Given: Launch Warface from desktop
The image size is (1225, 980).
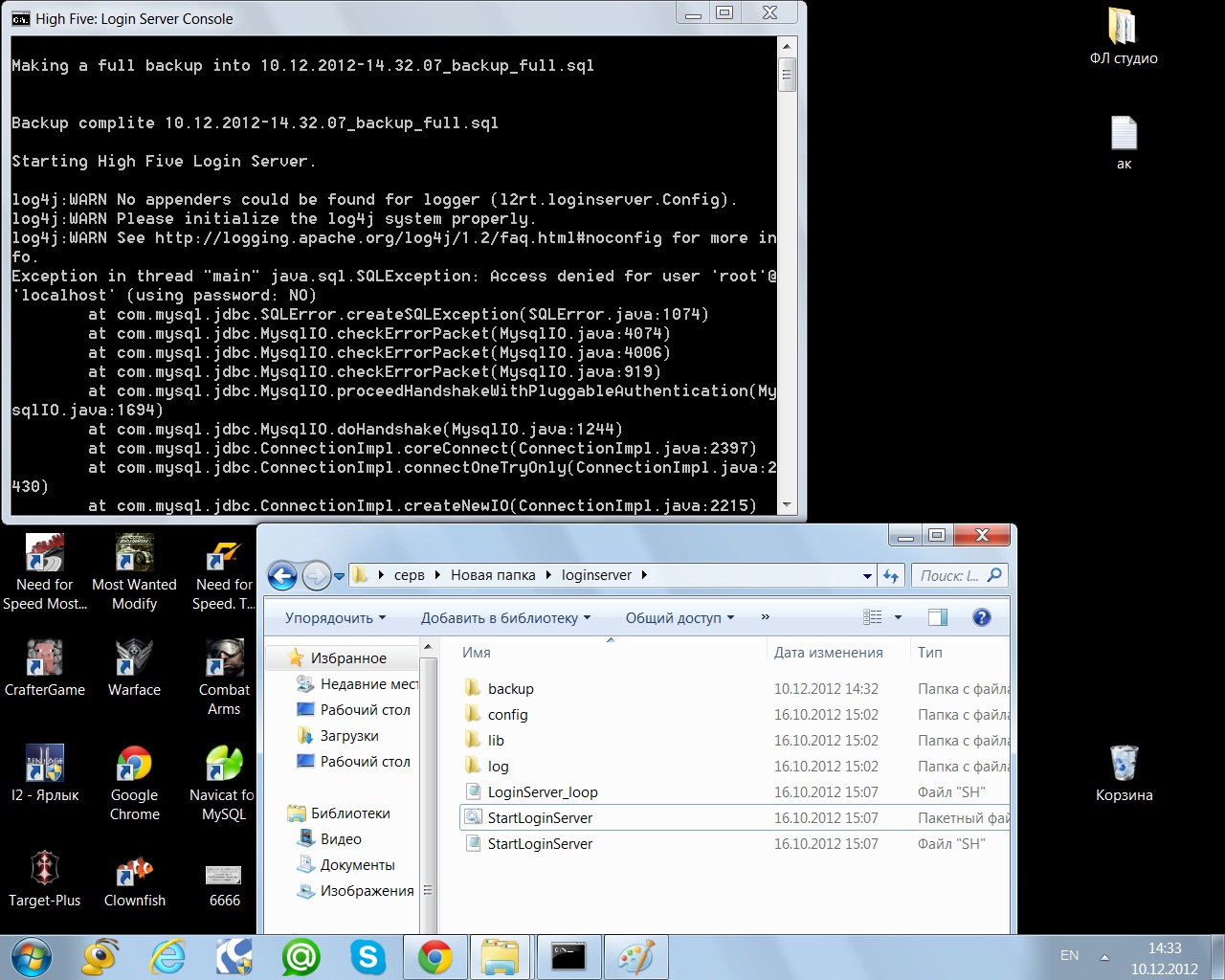Looking at the screenshot, I should (x=134, y=667).
